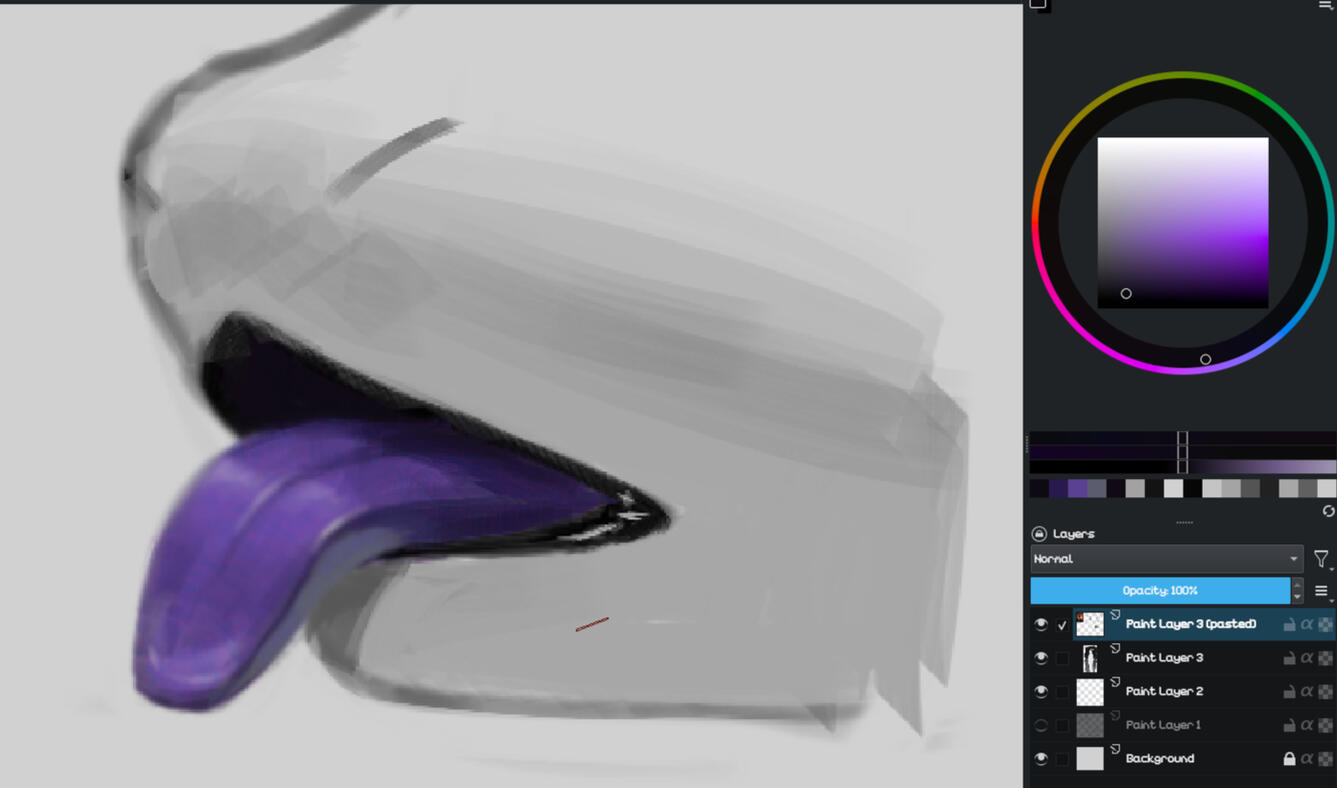Select the Paint Layer 1 layer name
This screenshot has height=788, width=1337.
[1163, 725]
